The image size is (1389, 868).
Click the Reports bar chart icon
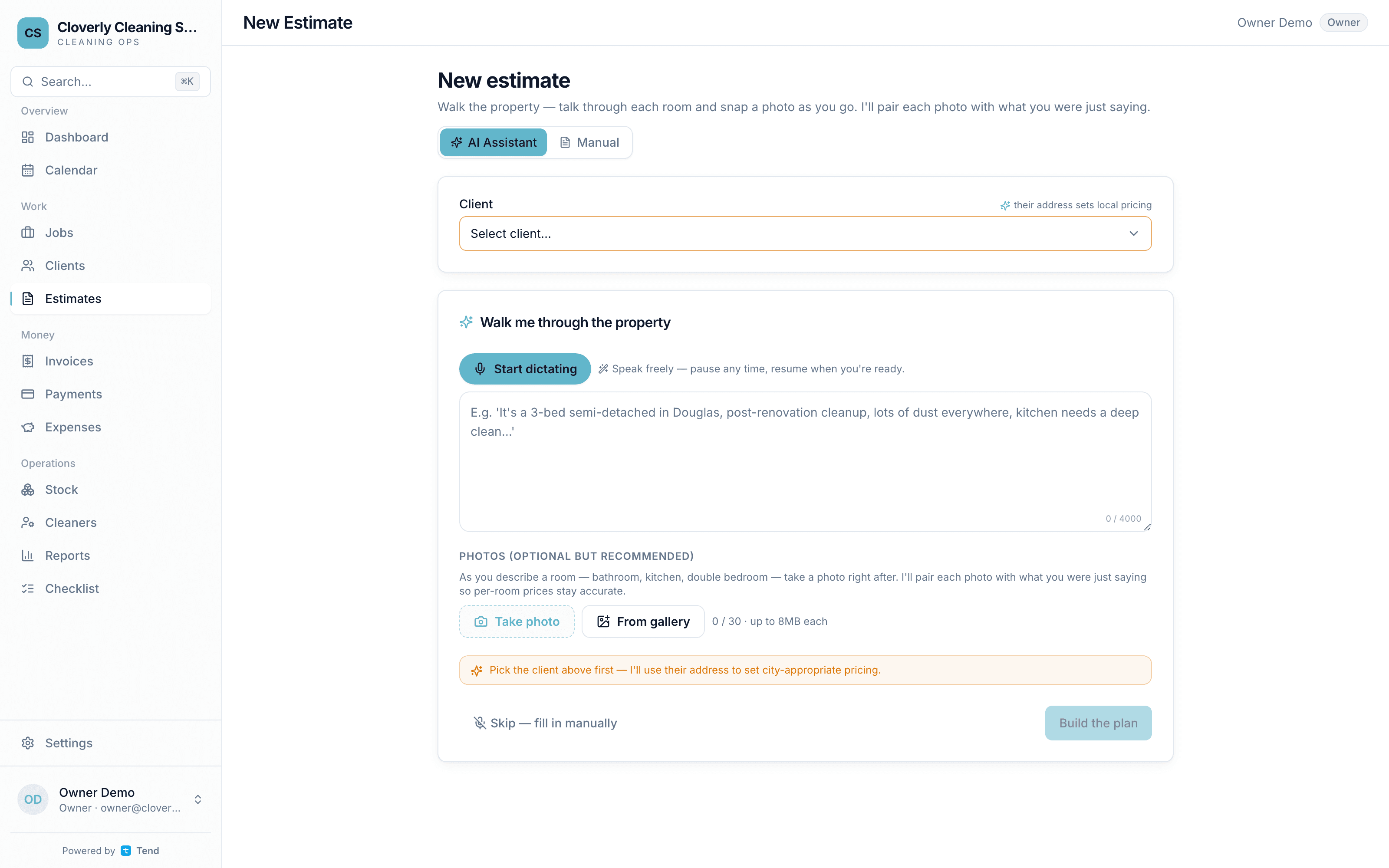click(x=27, y=555)
